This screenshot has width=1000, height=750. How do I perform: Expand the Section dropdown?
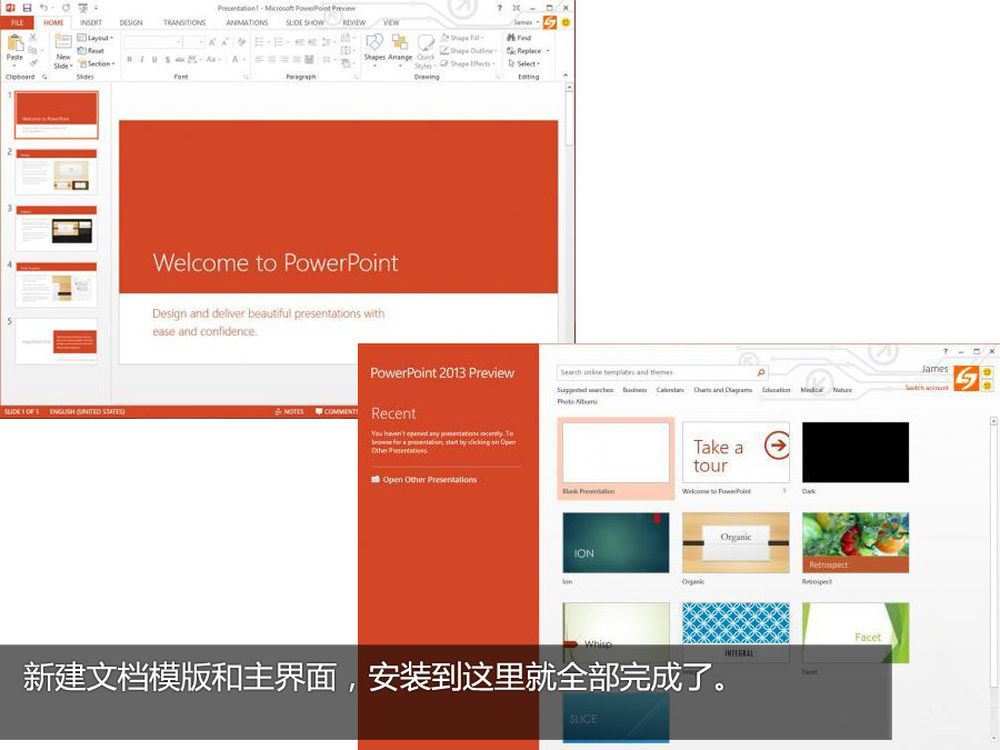pos(98,64)
